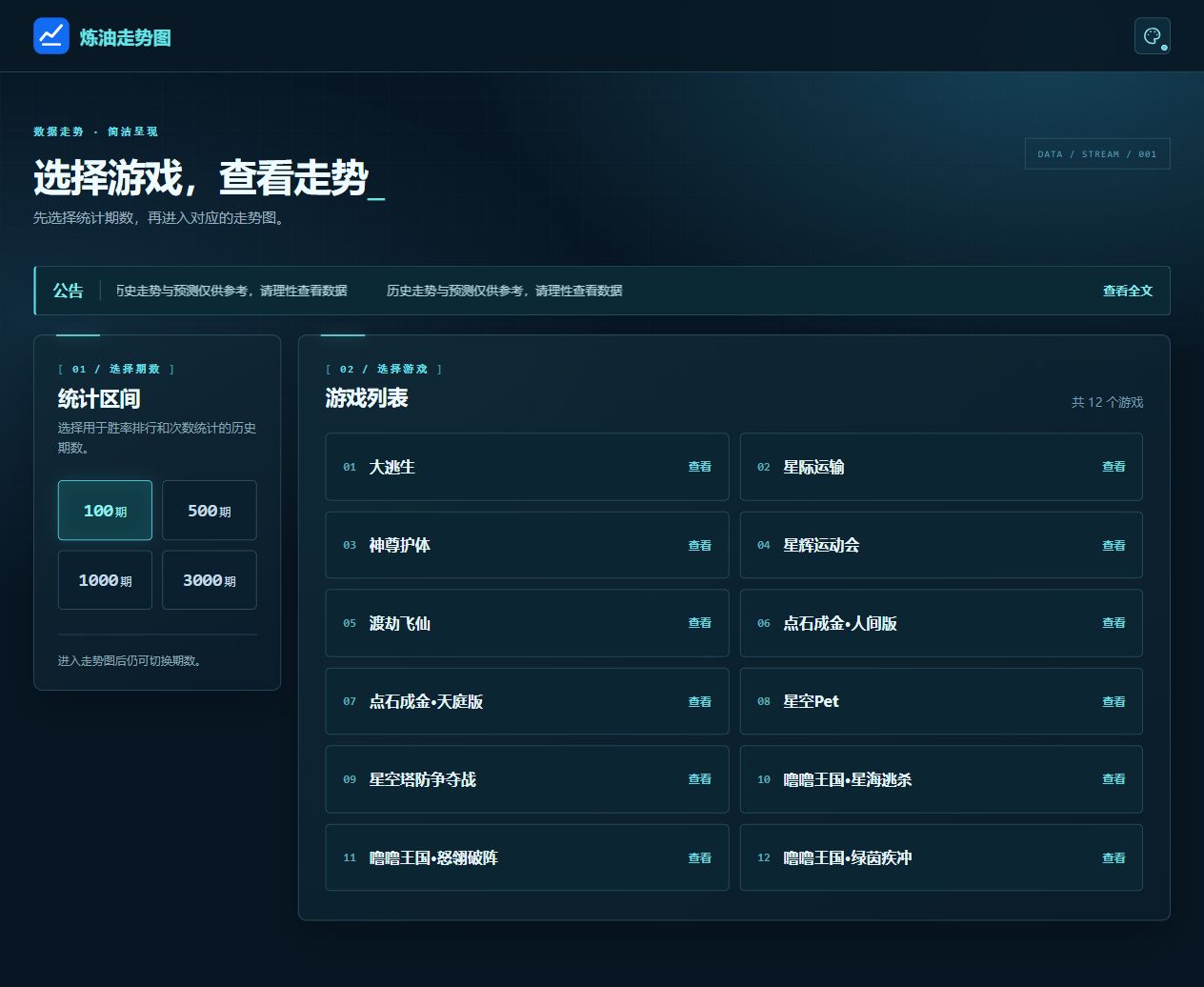1204x987 pixels.
Task: View the 神尊护体 trend
Action: (x=700, y=545)
